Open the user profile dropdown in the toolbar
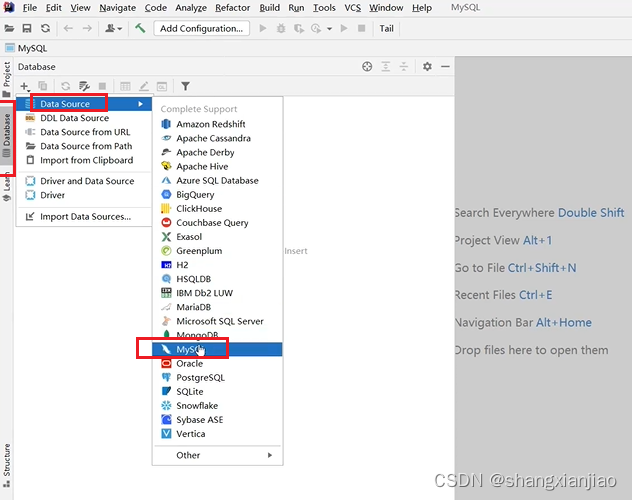 (x=113, y=28)
